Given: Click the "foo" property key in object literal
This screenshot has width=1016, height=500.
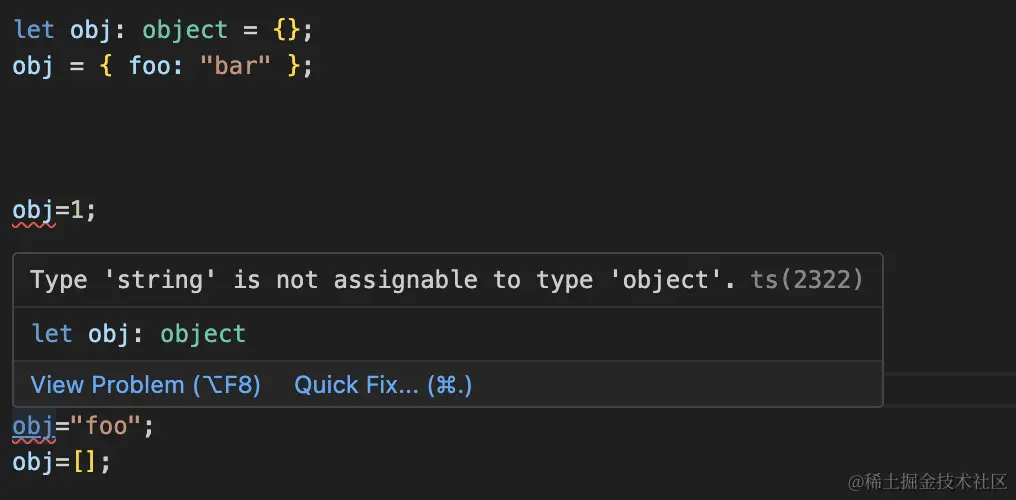Looking at the screenshot, I should (x=150, y=66).
